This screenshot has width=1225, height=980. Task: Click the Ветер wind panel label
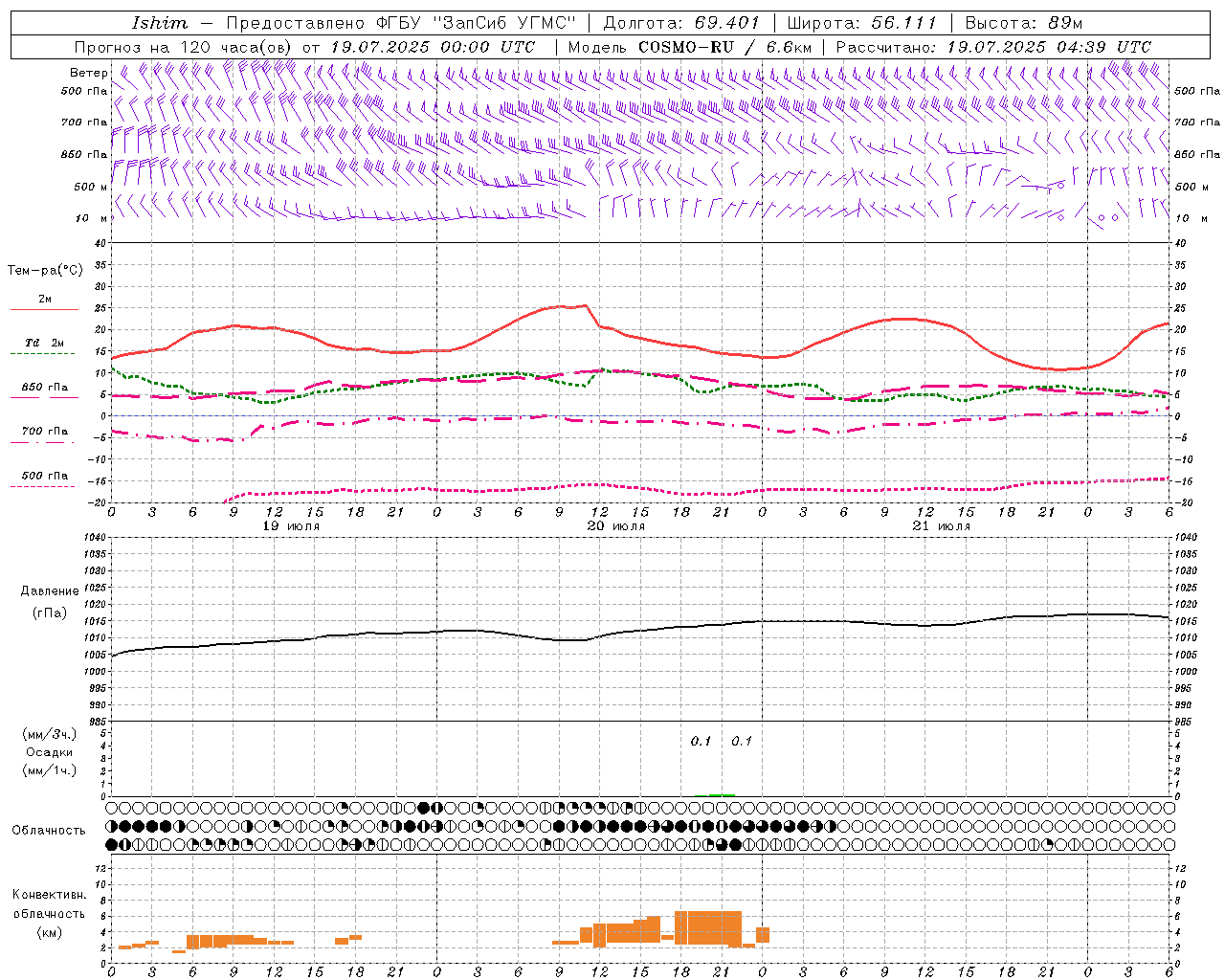88,73
